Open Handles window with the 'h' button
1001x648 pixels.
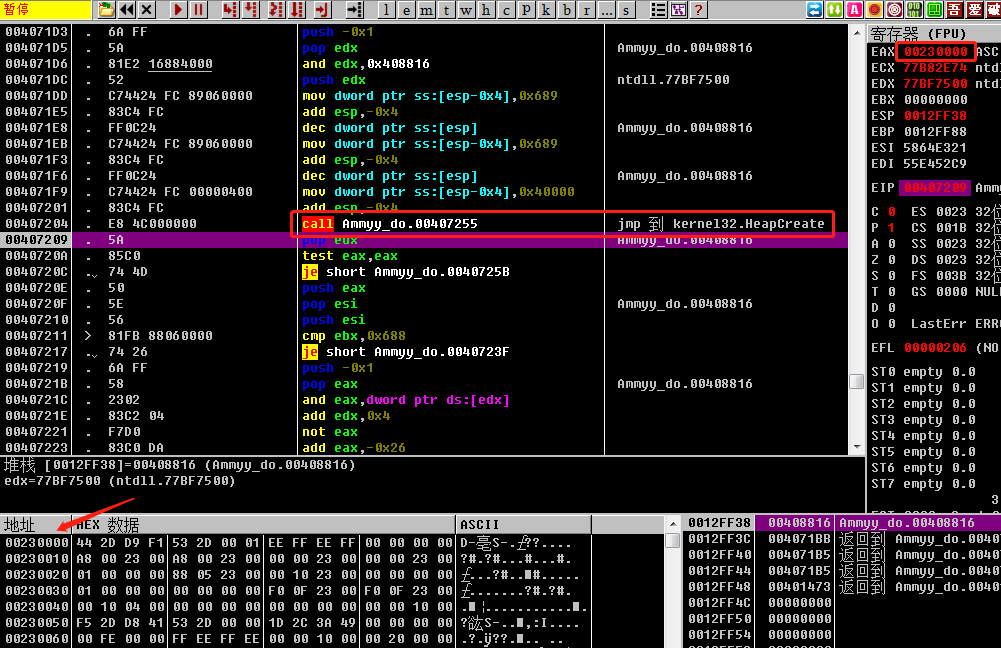[486, 10]
